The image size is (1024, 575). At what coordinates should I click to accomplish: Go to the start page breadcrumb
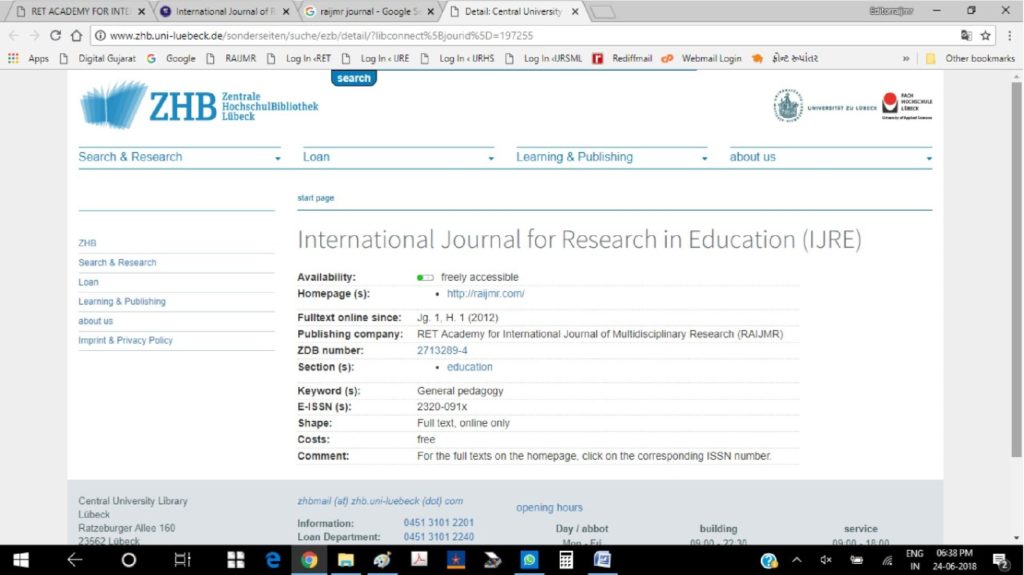(x=315, y=198)
